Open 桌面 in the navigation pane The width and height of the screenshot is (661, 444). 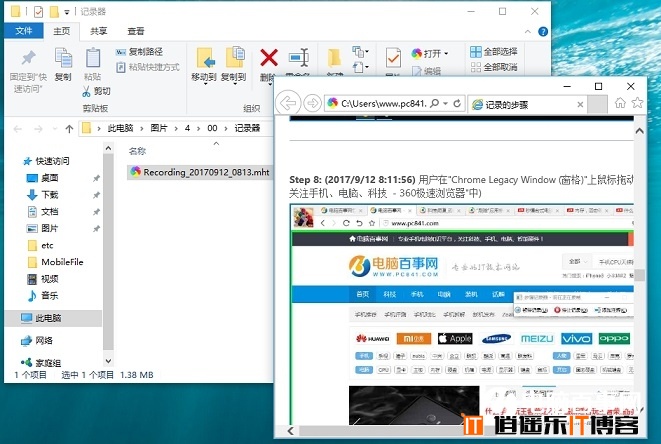(43, 178)
